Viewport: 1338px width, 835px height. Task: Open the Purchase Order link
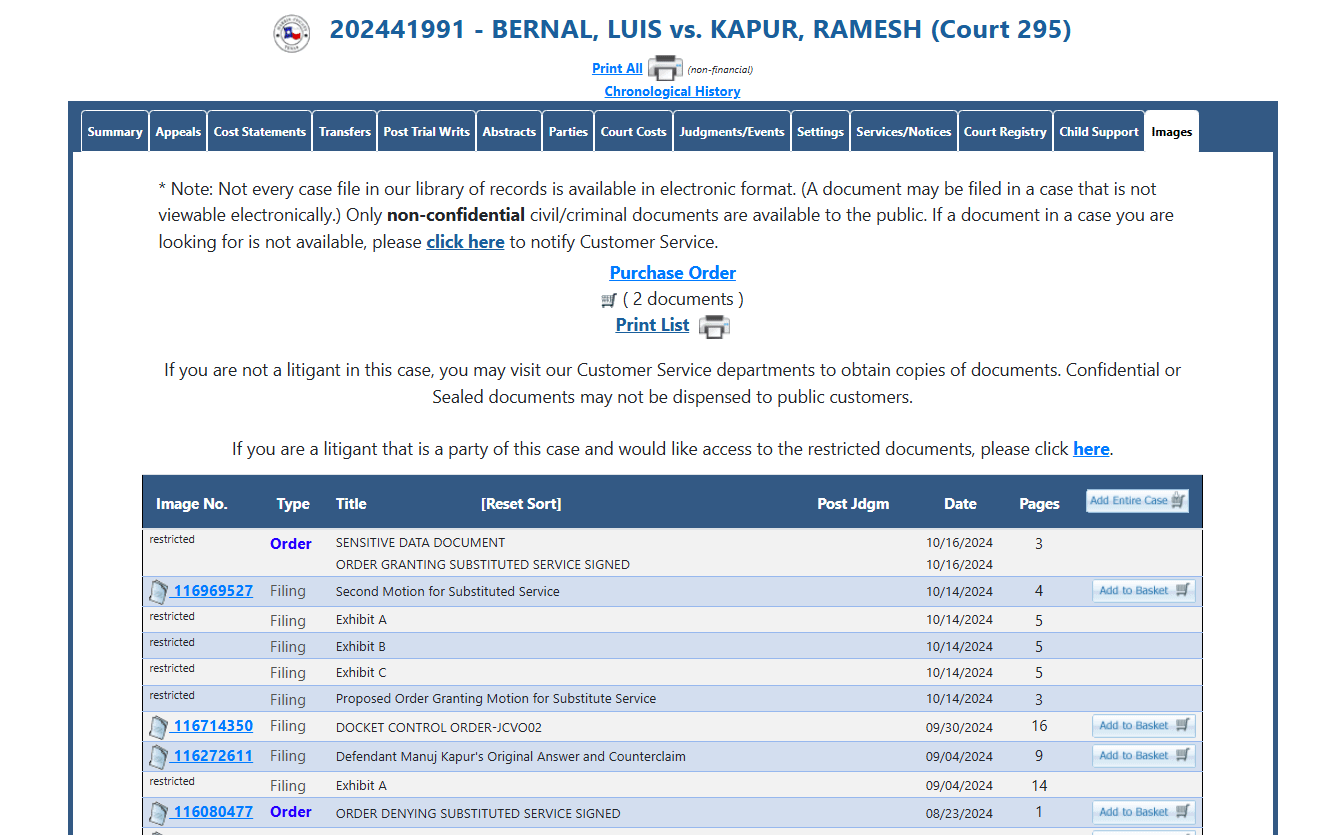(x=673, y=273)
